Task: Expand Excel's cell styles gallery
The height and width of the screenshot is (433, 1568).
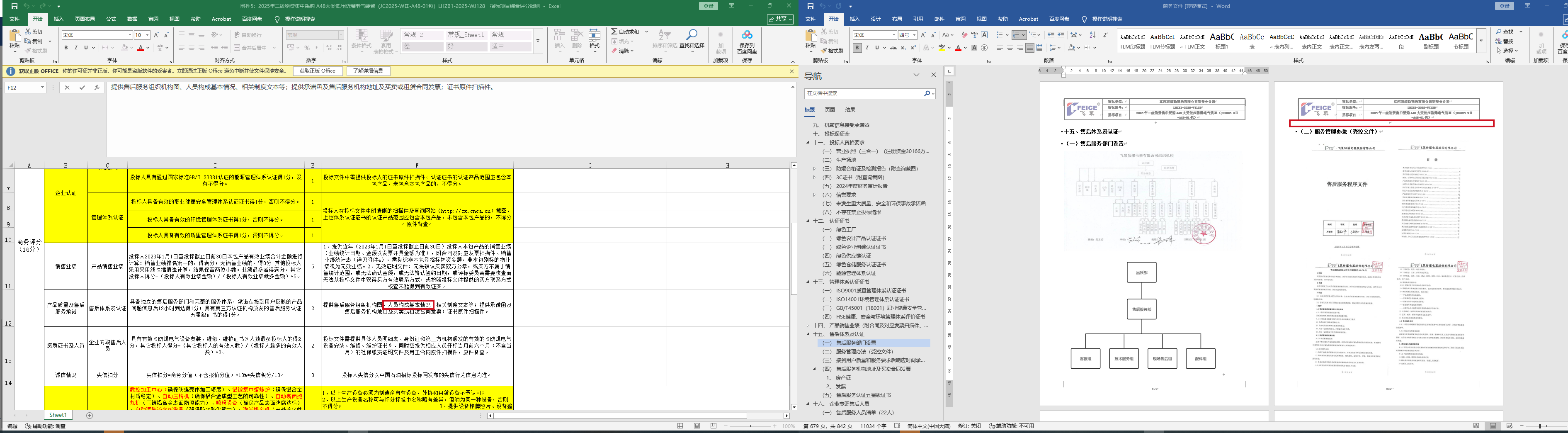Action: pyautogui.click(x=537, y=41)
